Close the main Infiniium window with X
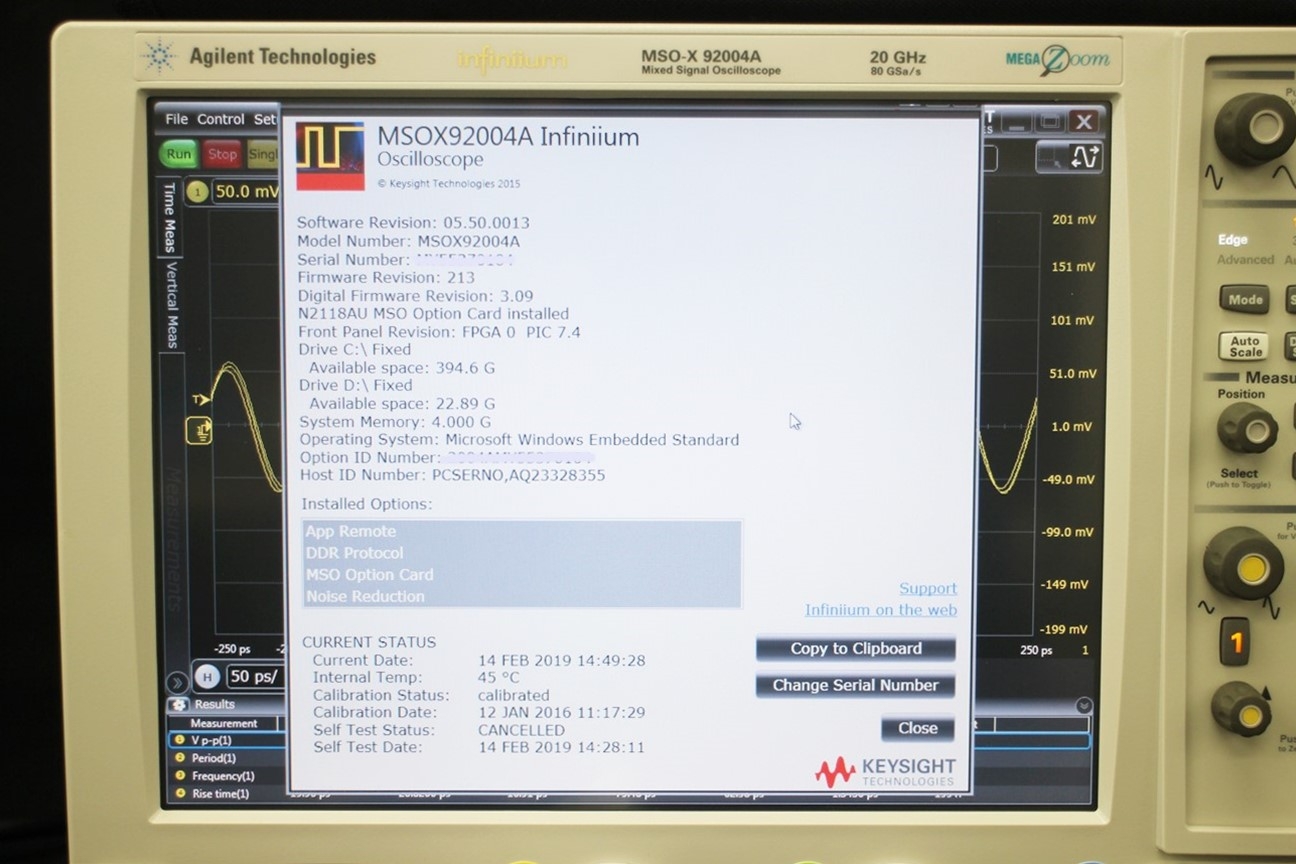The width and height of the screenshot is (1296, 864). tap(1083, 122)
